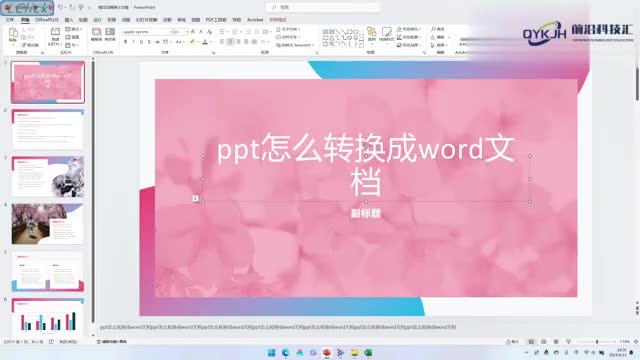Click the Clear Formatting icon
This screenshot has width=640, height=360.
click(x=209, y=31)
